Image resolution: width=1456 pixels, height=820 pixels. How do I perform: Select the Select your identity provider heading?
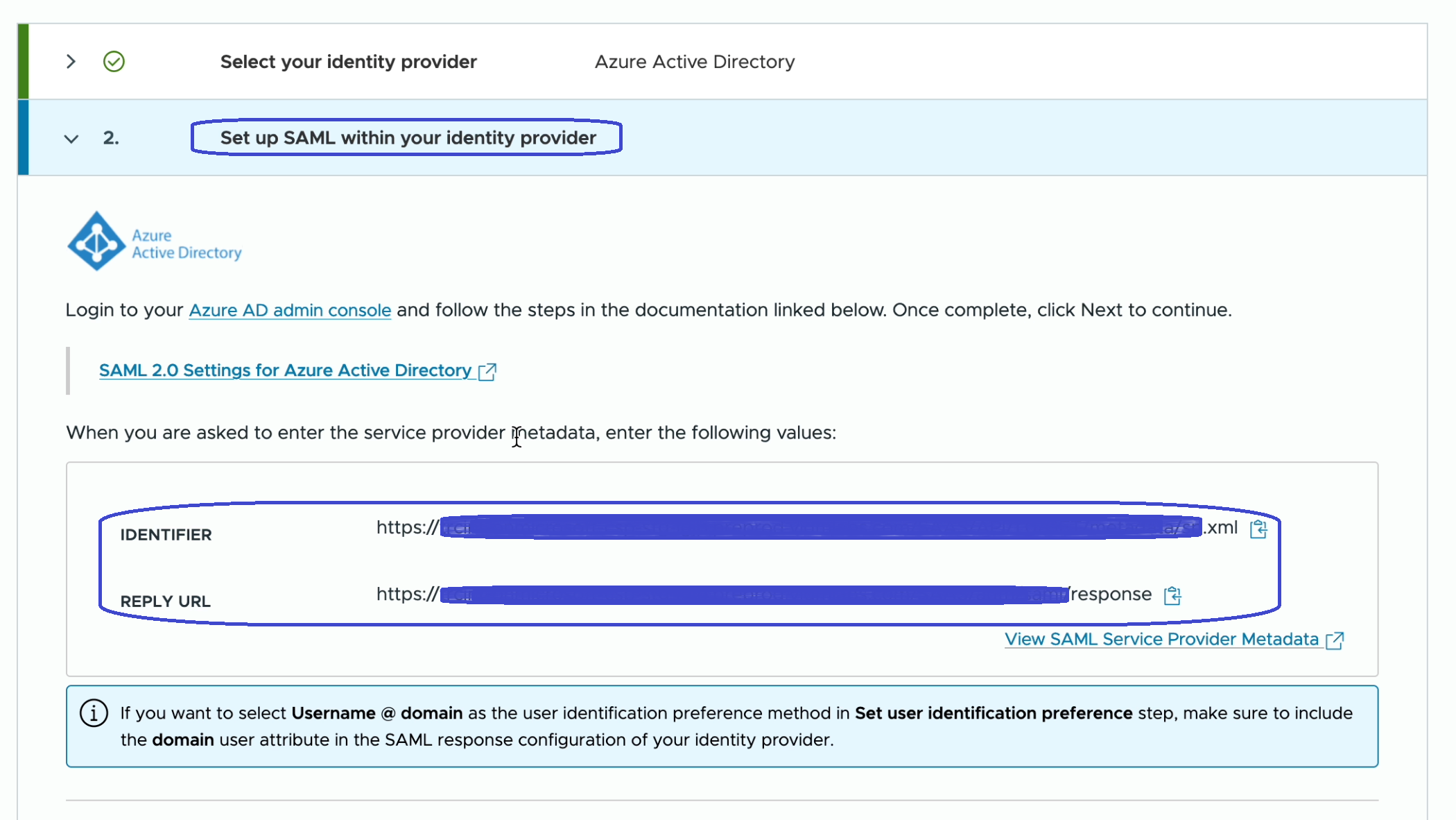tap(348, 62)
